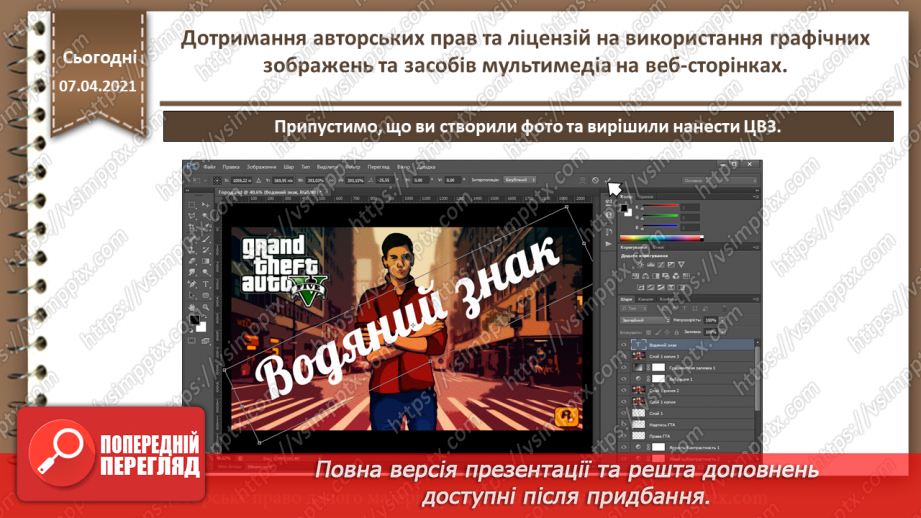
Task: Open the layer filter Тип dropdown
Action: [634, 308]
